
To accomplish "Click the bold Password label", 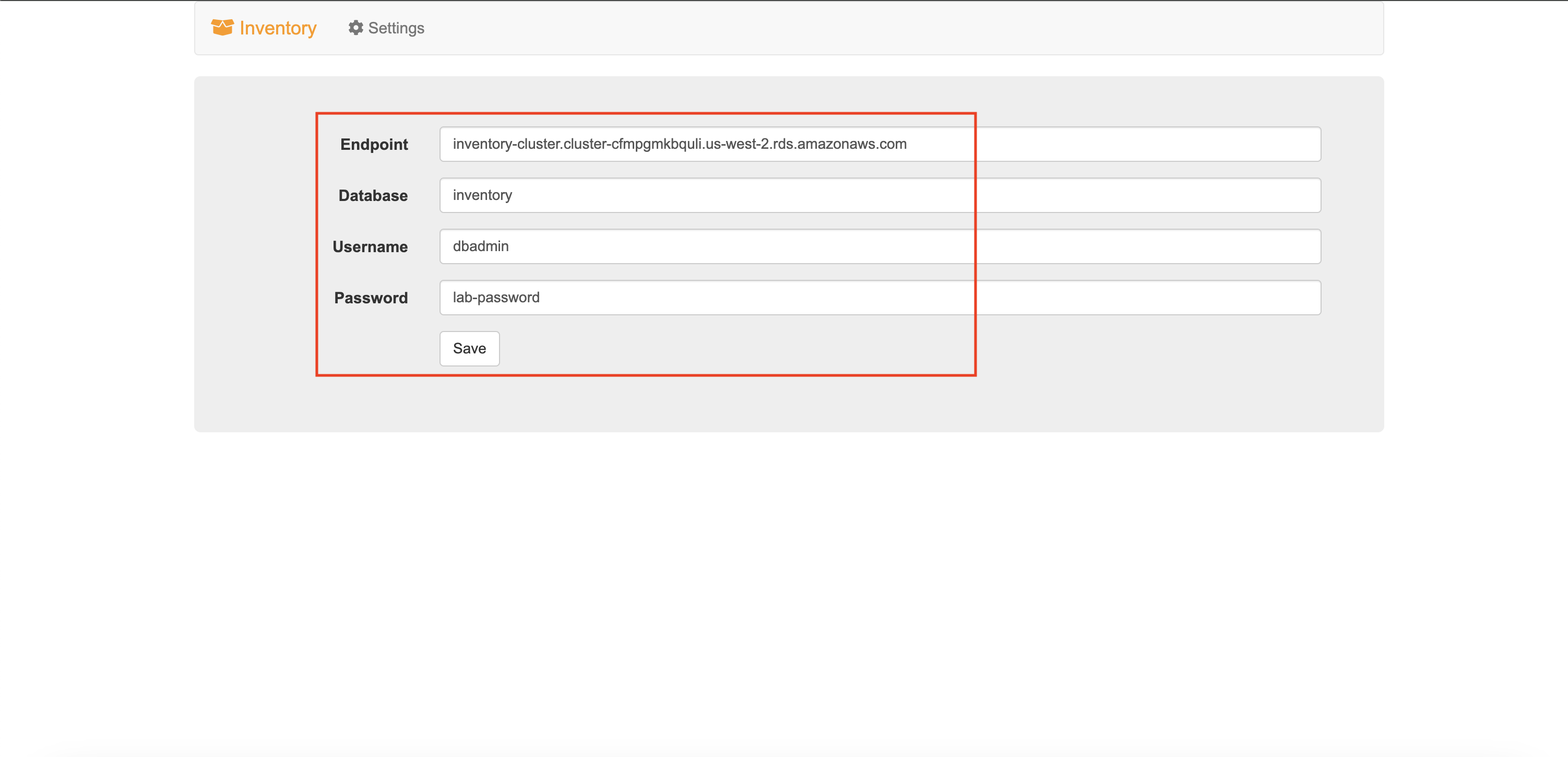I will [371, 298].
